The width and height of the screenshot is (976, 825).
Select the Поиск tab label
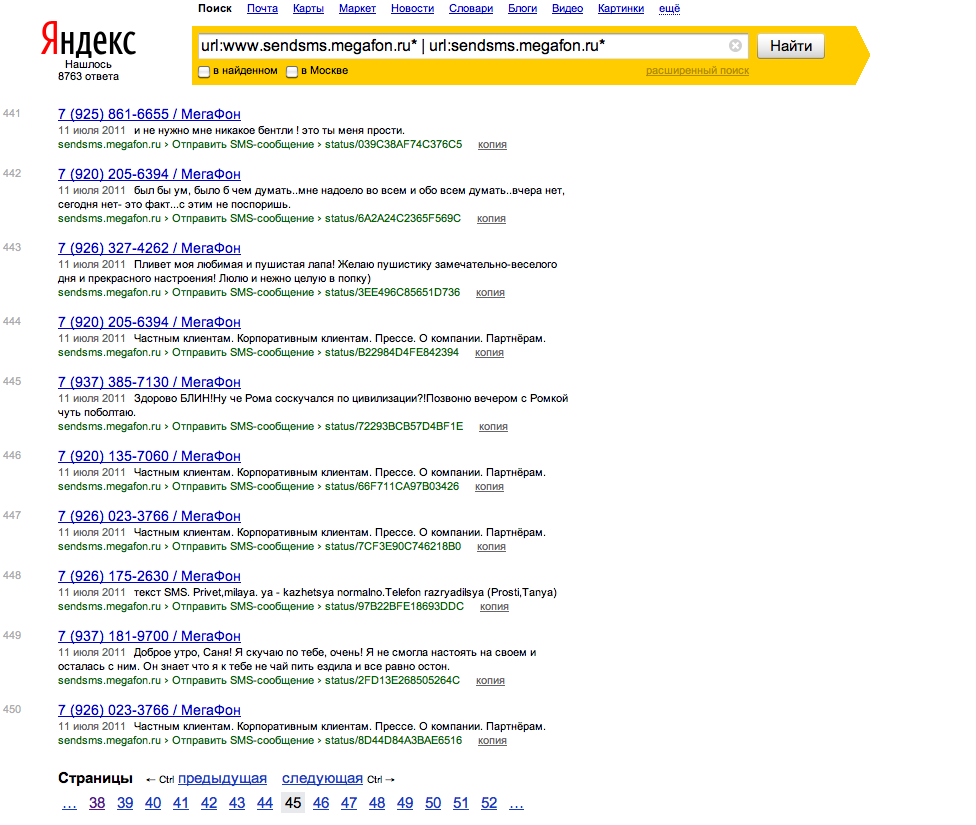215,9
